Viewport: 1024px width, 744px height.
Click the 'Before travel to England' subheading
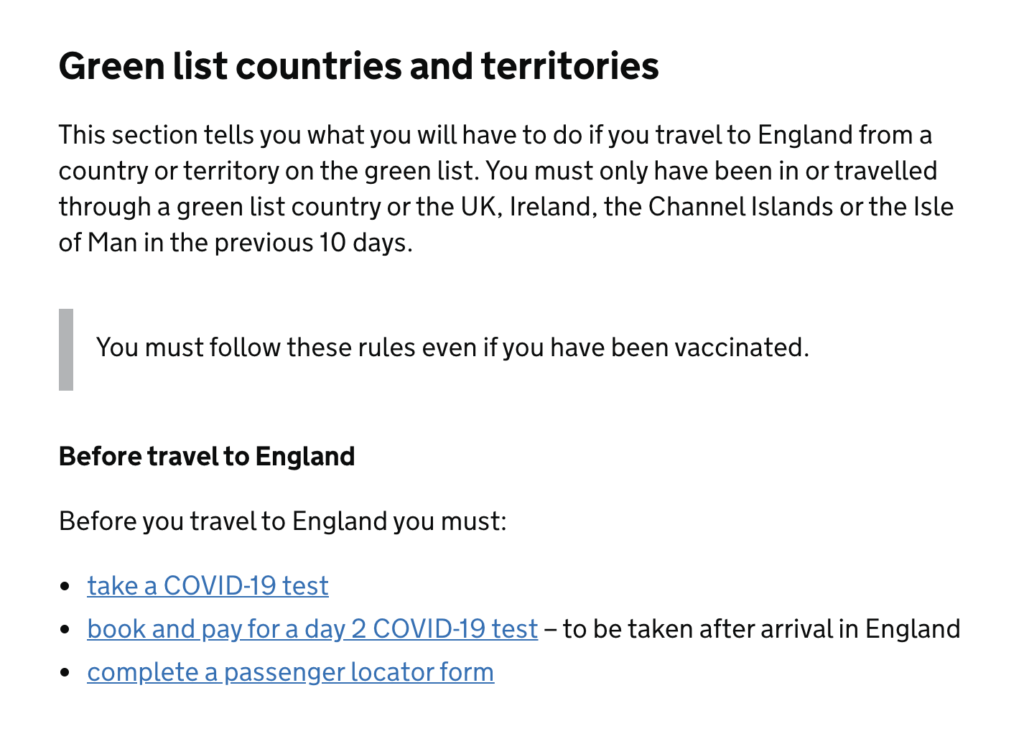pyautogui.click(x=206, y=457)
